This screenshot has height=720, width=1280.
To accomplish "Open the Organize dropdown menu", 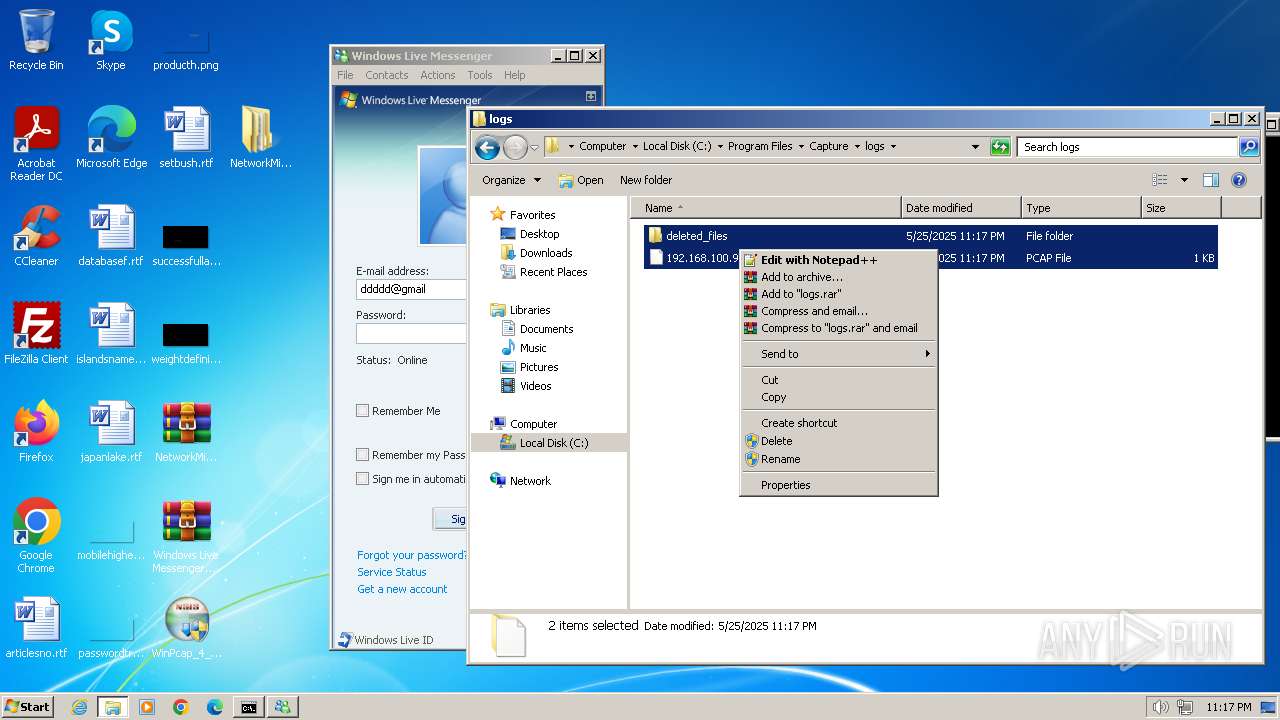I will tap(511, 180).
